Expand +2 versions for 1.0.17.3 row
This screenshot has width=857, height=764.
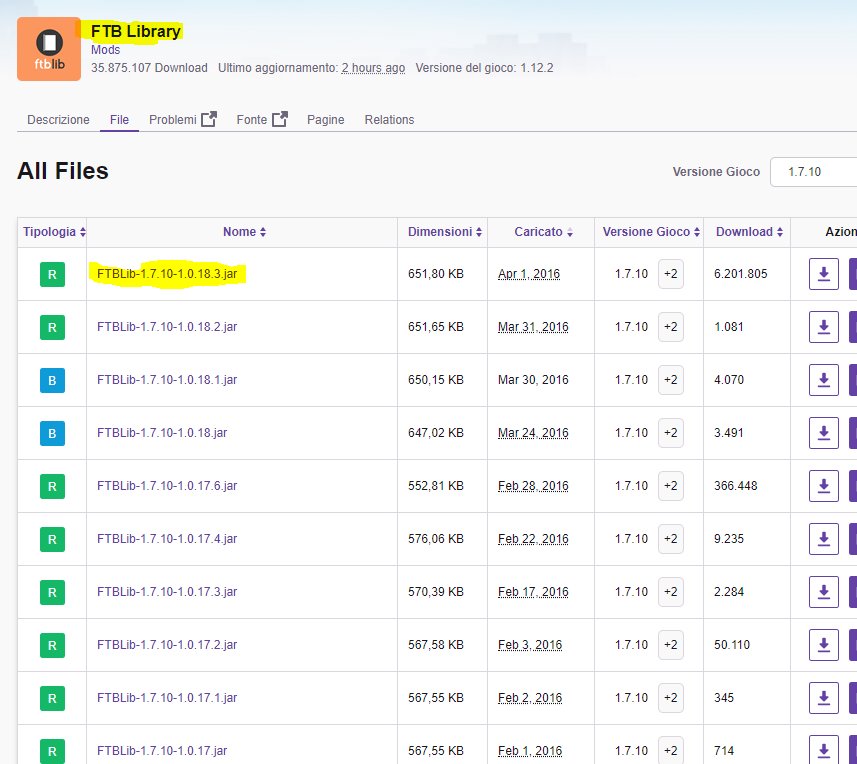(671, 592)
